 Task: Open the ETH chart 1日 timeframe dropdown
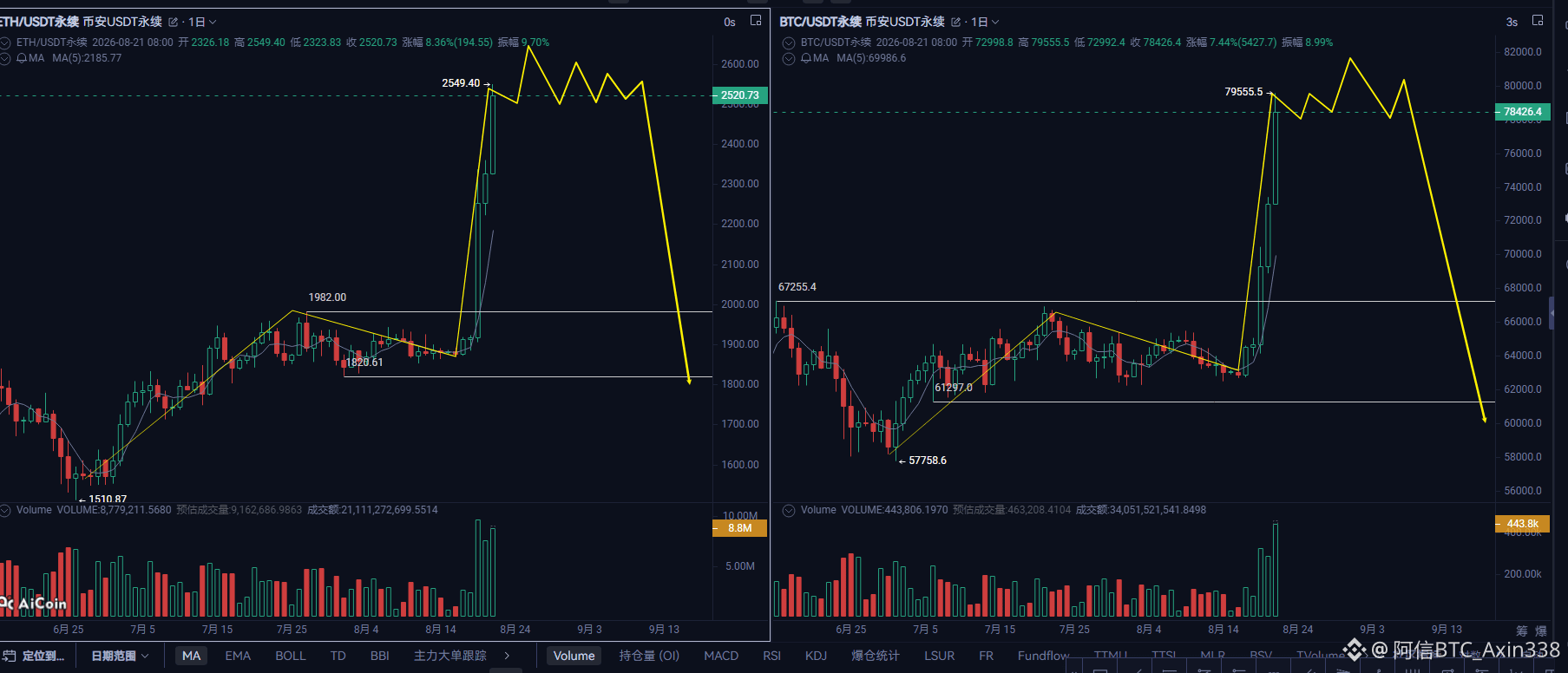point(203,22)
